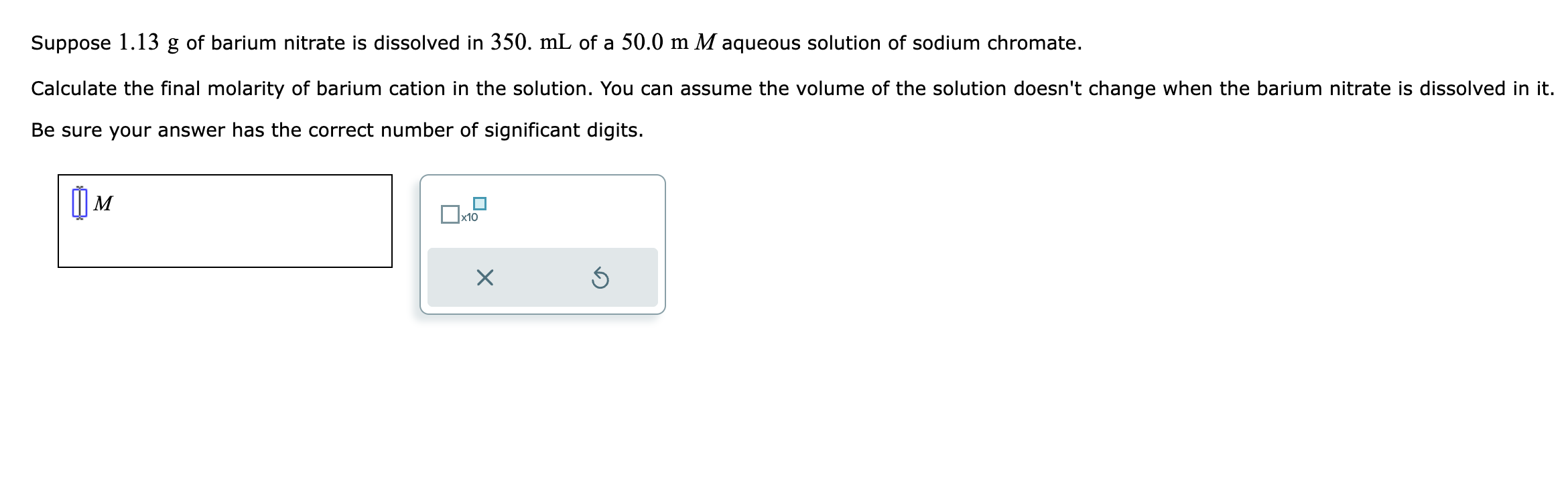Open the x10 notation template
Screen dimensions: 1568x489
coord(465,211)
